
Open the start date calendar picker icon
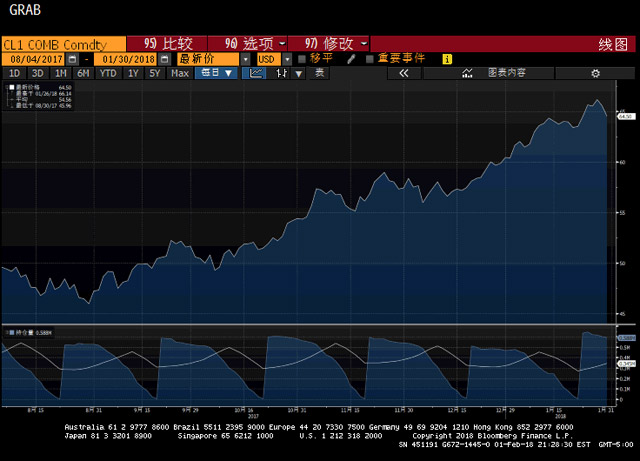[x=72, y=59]
